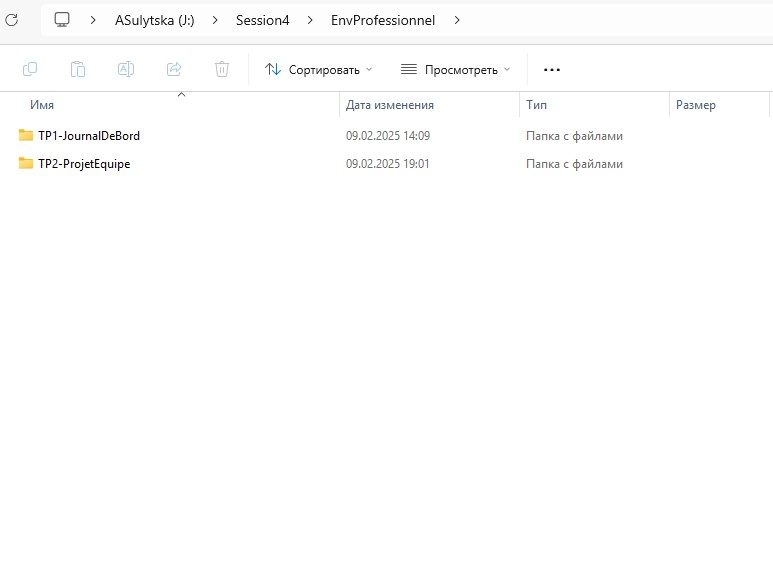Click the Rename icon in toolbar
This screenshot has width=773, height=580.
126,69
